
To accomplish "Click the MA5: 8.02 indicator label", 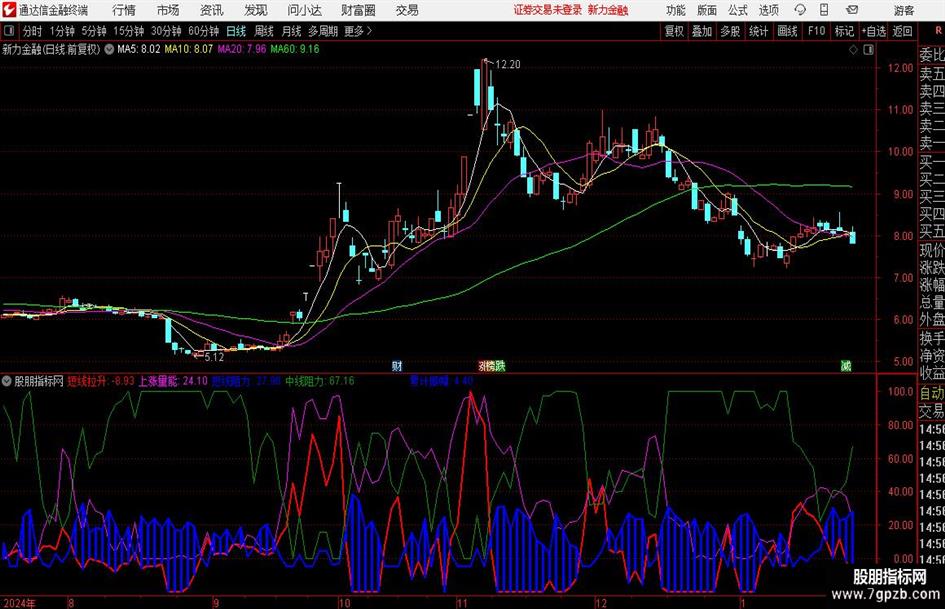I will [x=139, y=49].
